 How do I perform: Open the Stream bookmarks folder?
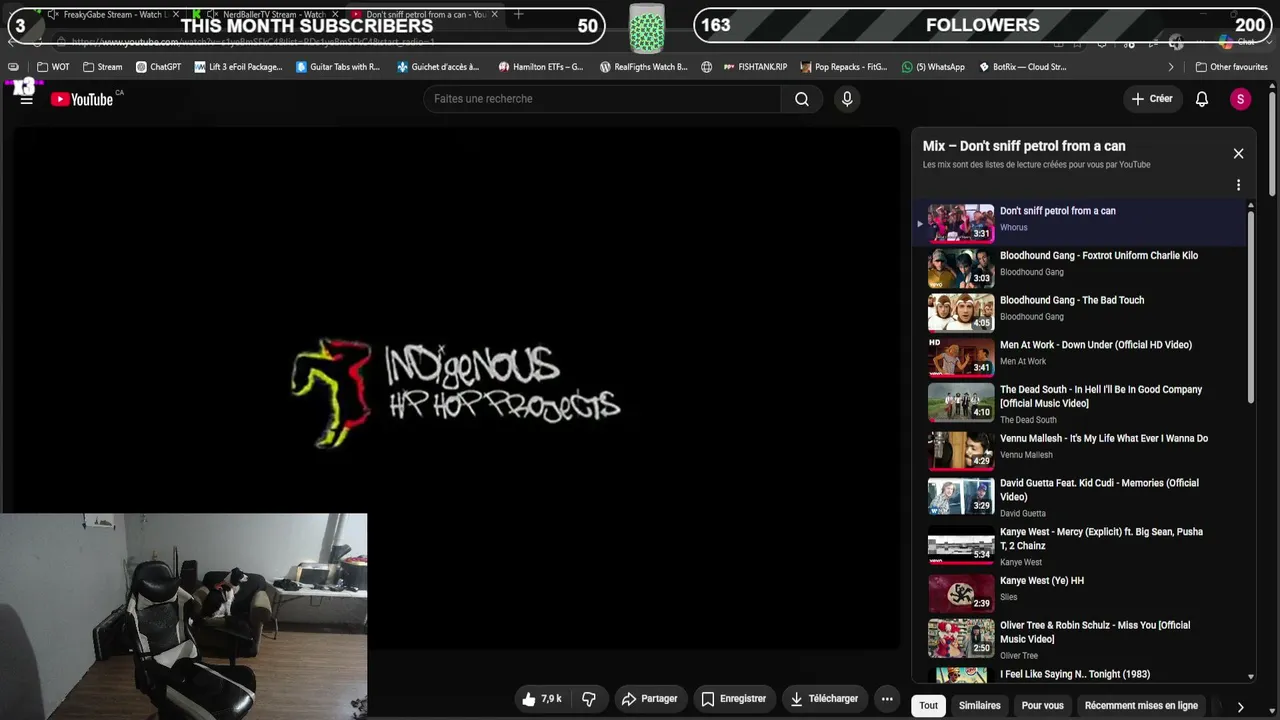[103, 67]
